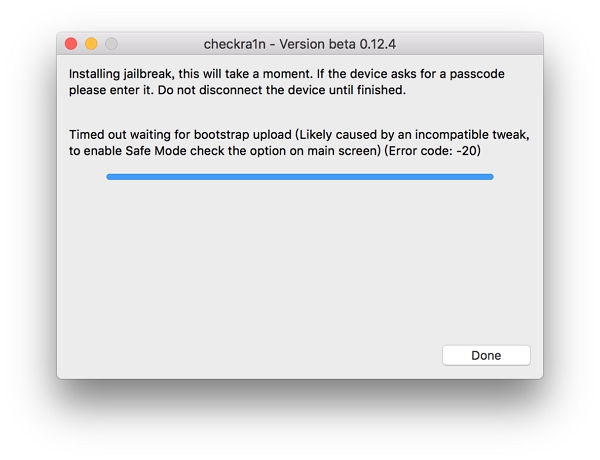Click the Done button
Viewport: 600px width, 460px height.
(x=486, y=355)
